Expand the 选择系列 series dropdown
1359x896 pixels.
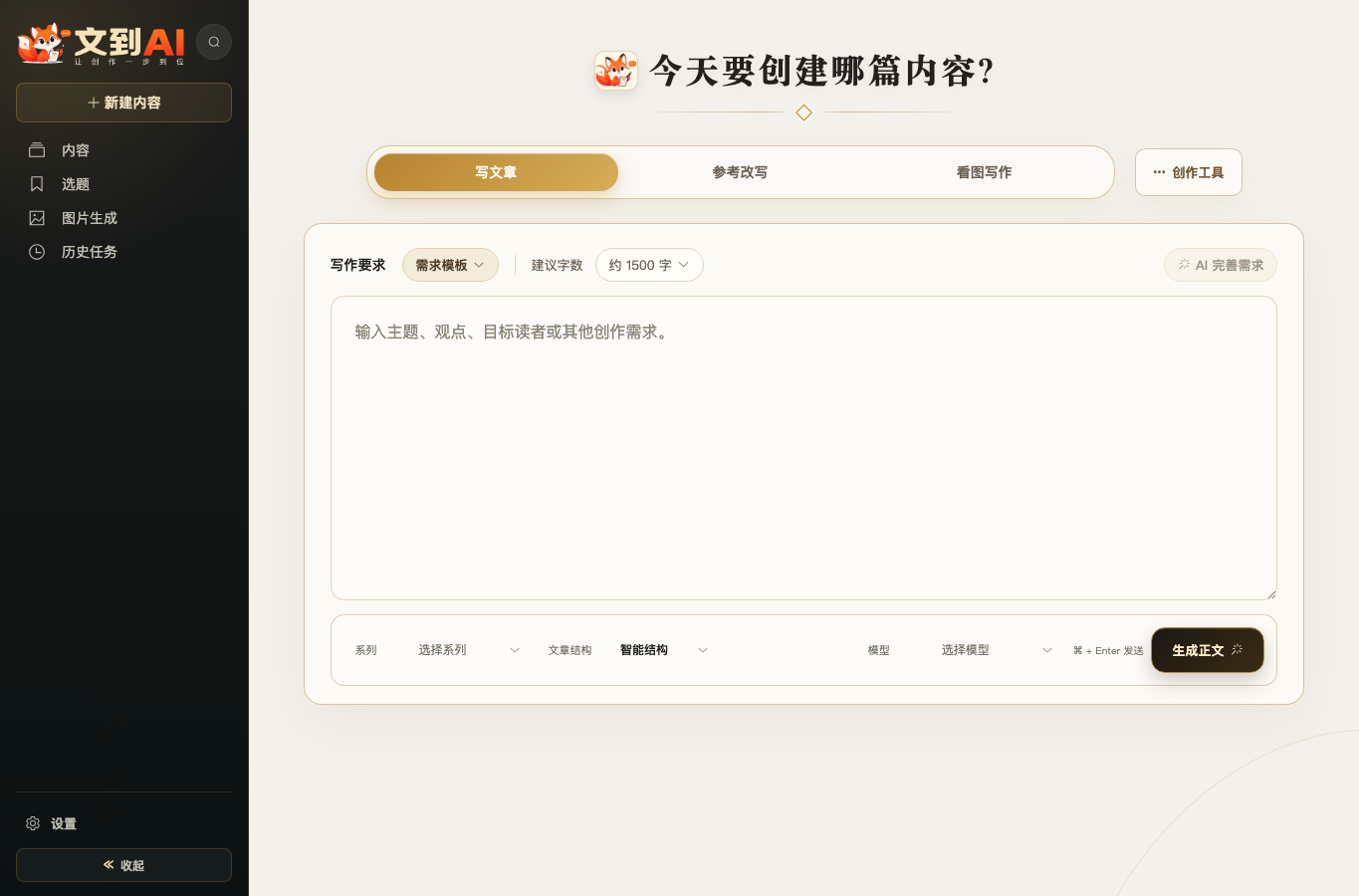469,650
